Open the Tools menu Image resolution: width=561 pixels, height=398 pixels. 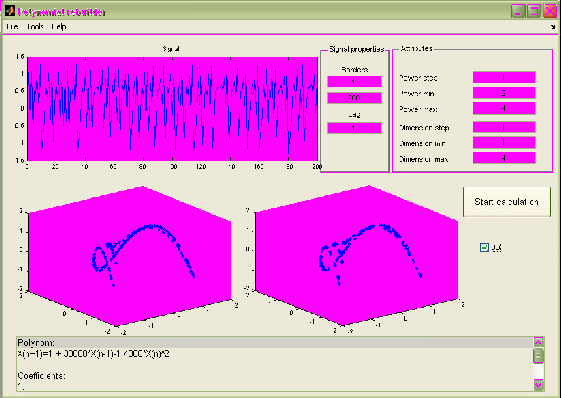(35, 27)
